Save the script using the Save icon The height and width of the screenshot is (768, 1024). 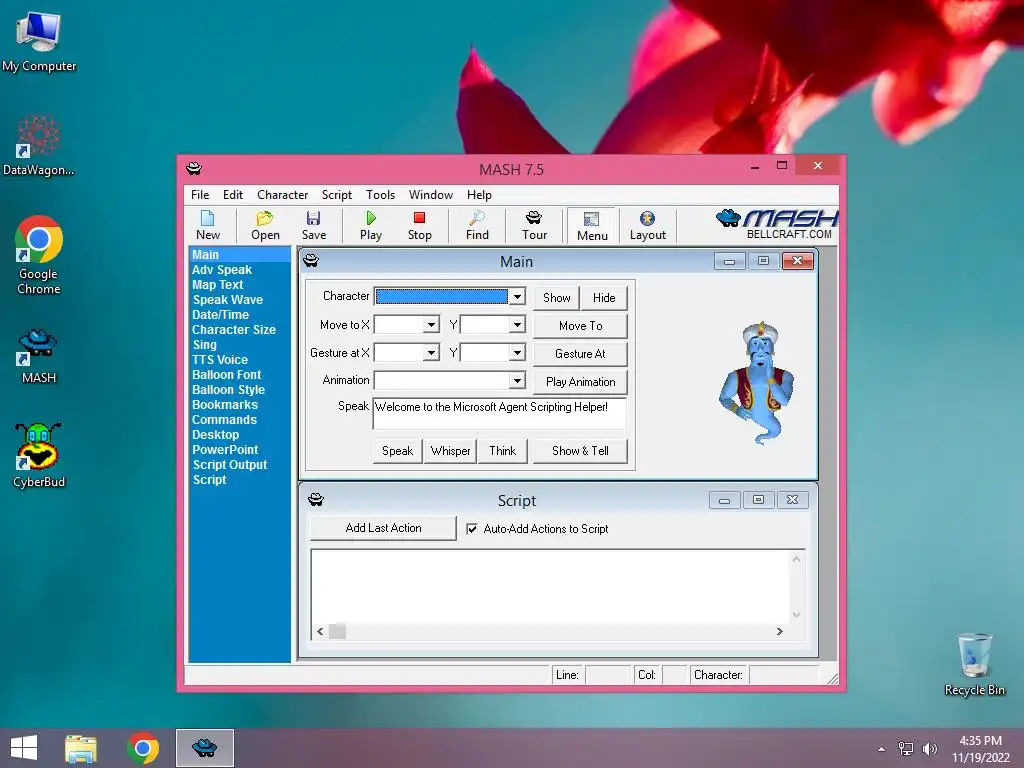tap(313, 225)
